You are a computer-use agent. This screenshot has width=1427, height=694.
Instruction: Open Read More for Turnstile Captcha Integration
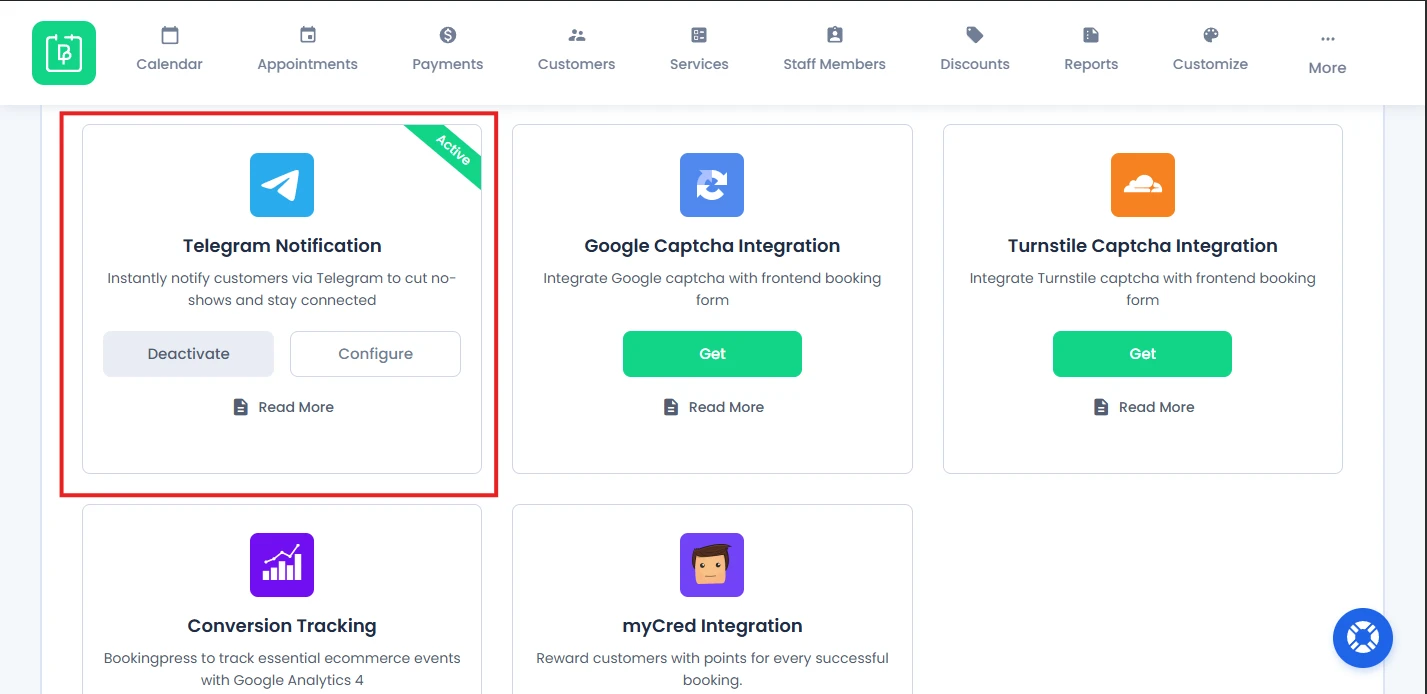pos(1143,407)
